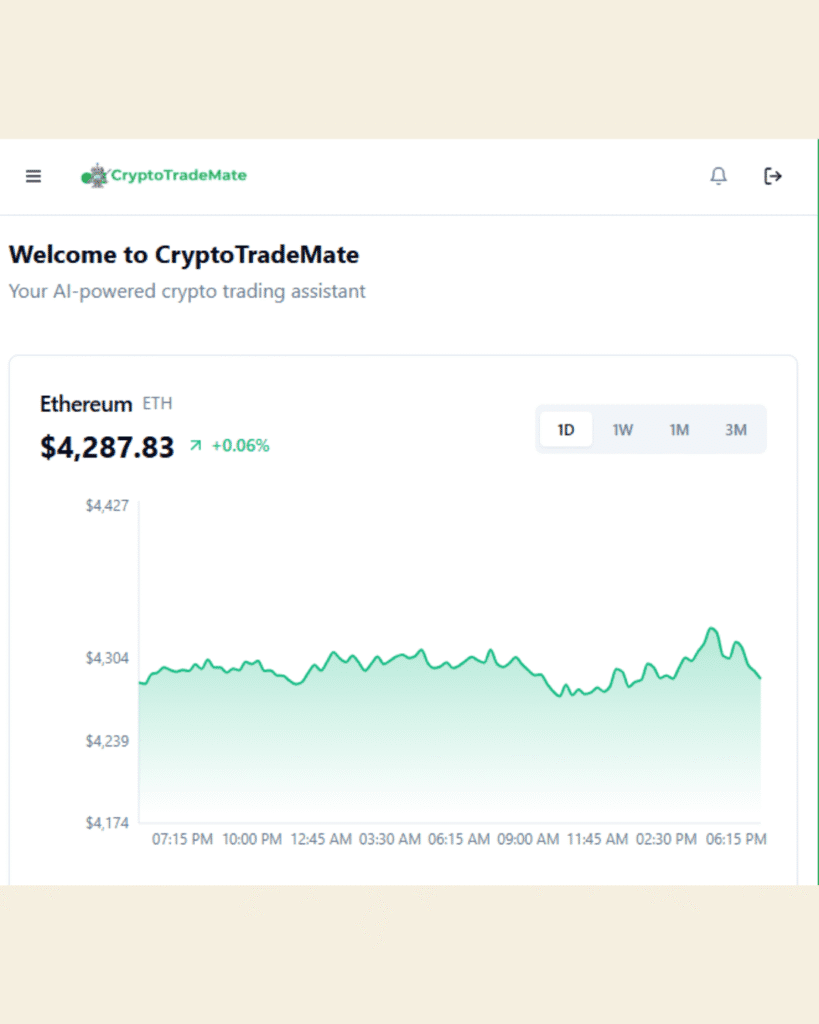Image resolution: width=819 pixels, height=1024 pixels.
Task: Click the logout icon
Action: point(772,176)
